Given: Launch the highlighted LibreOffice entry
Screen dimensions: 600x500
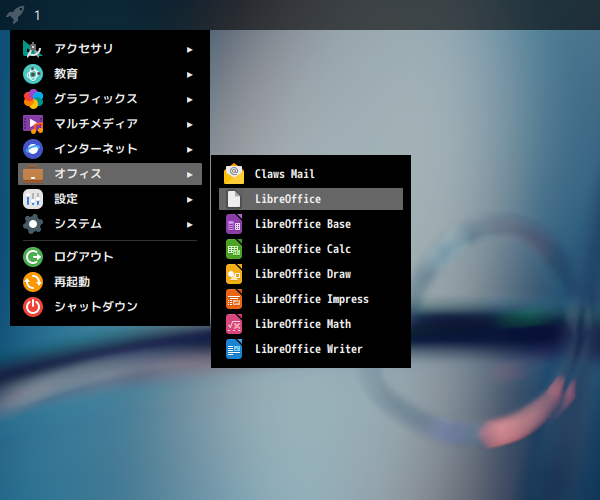Looking at the screenshot, I should coord(311,199).
